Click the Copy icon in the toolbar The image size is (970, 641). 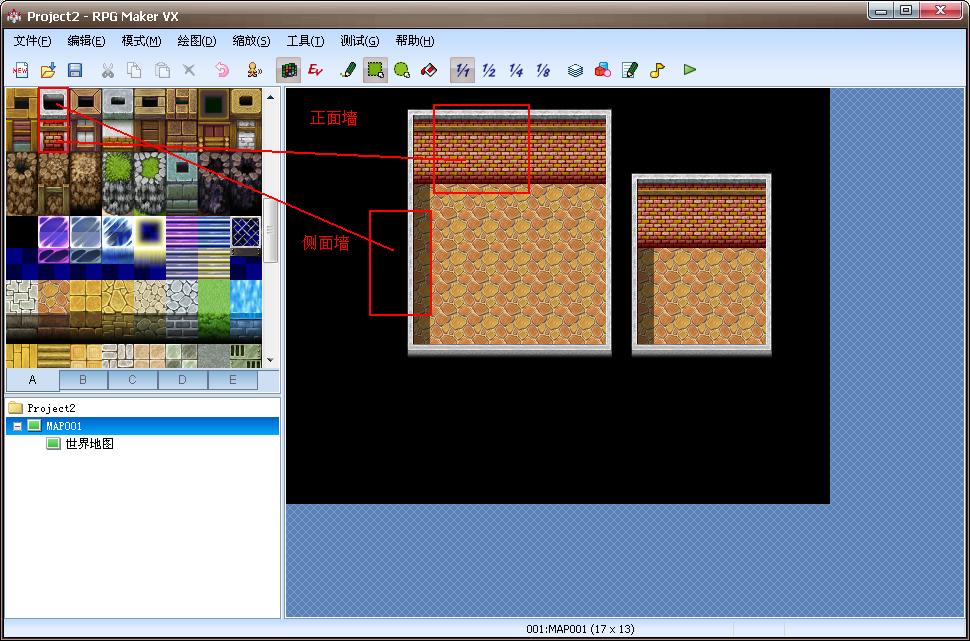[x=134, y=70]
